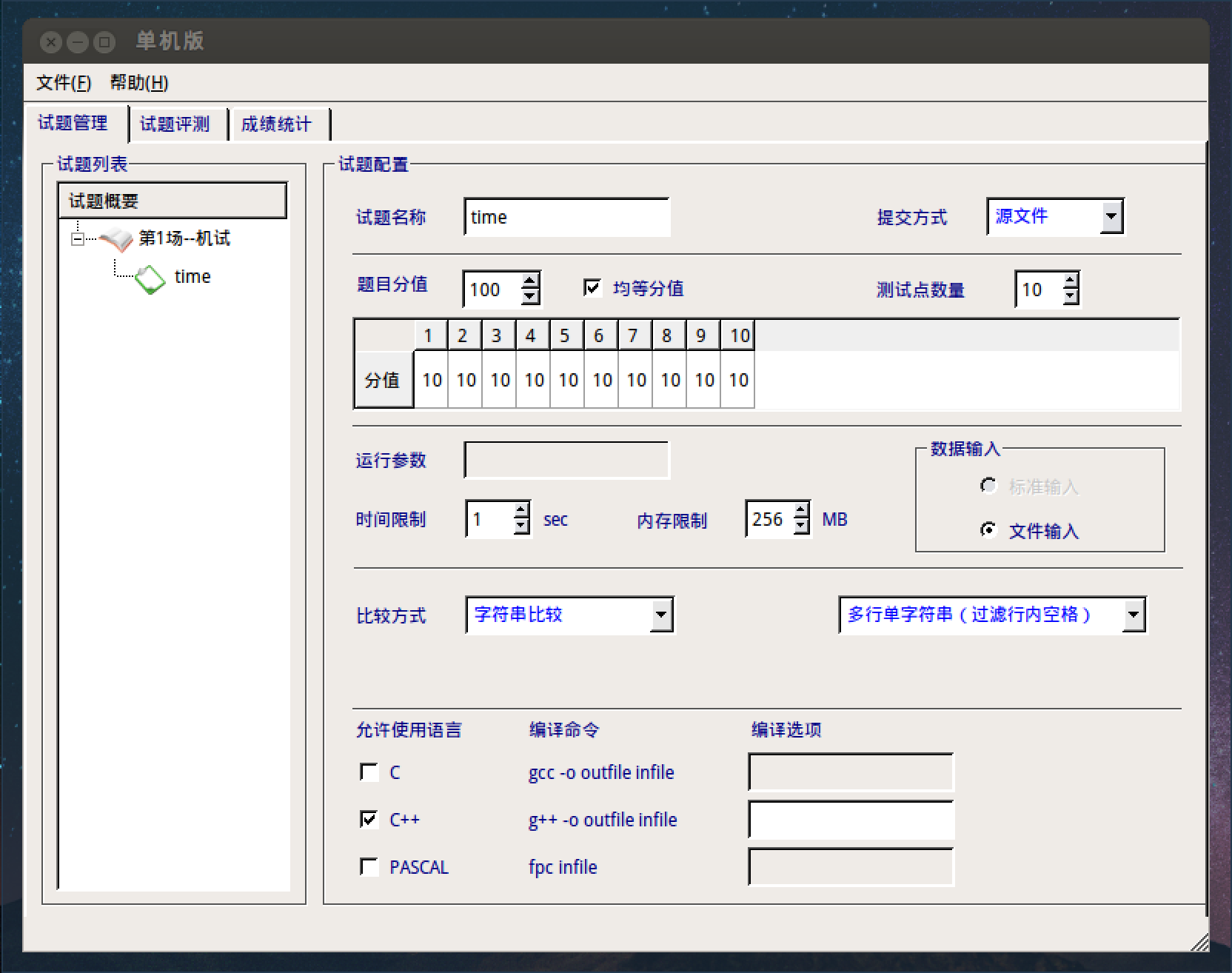Toggle the 均等分值 checkbox
This screenshot has width=1232, height=973.
tap(592, 288)
